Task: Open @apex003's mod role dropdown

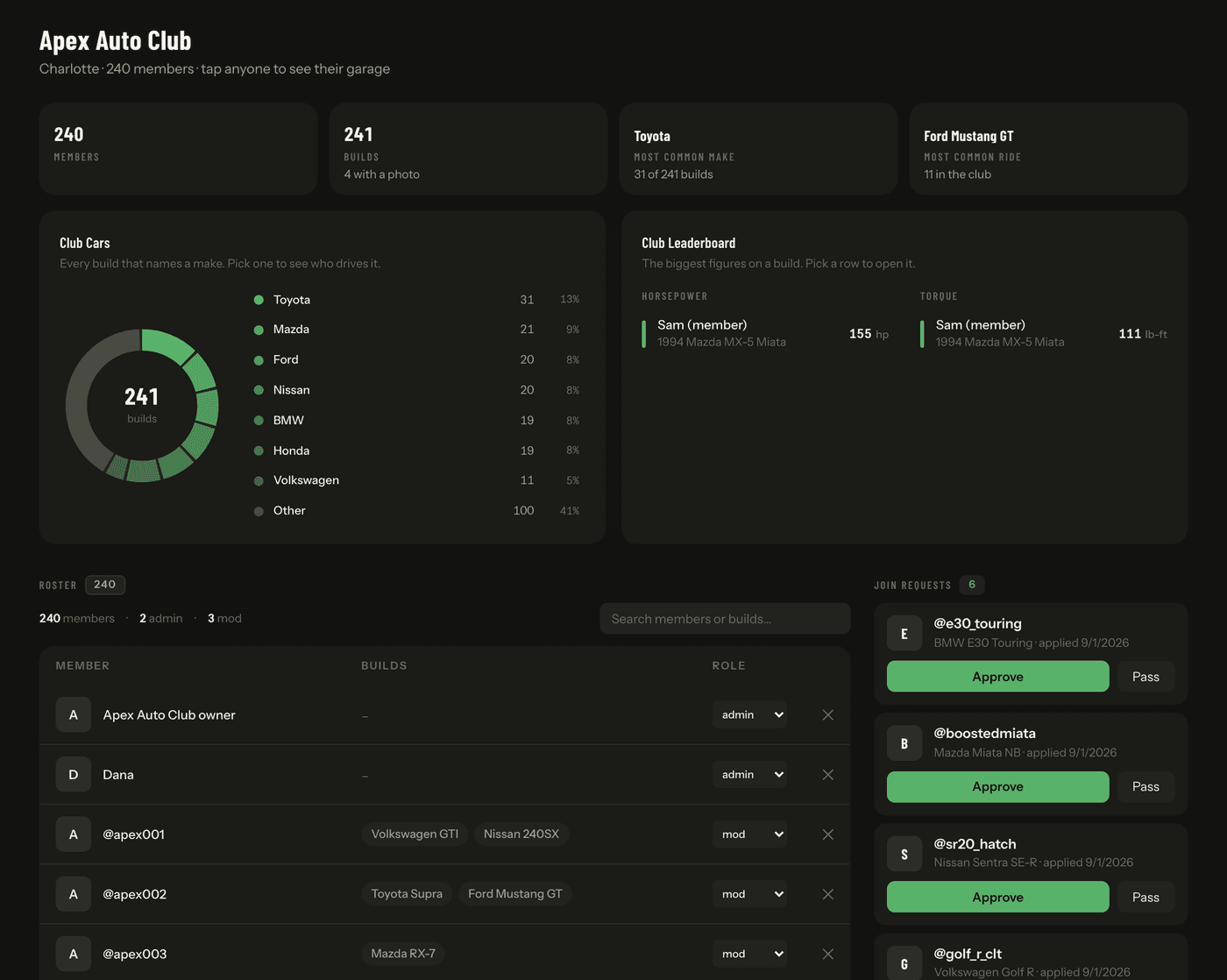Action: coord(749,953)
